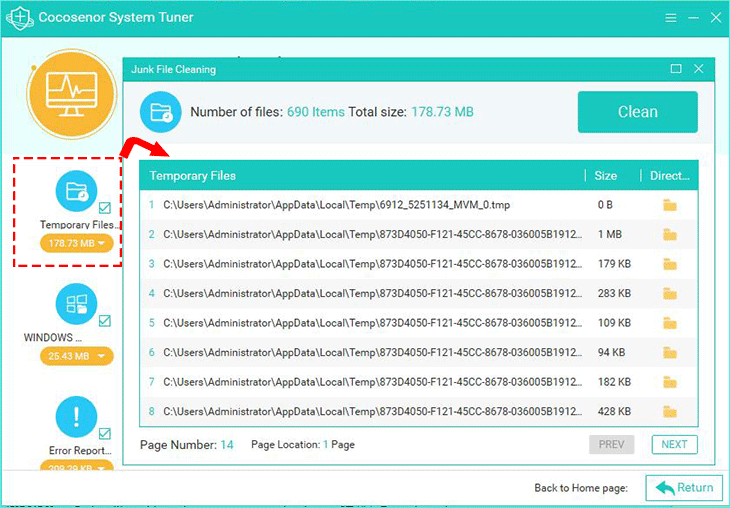This screenshot has width=730, height=508.
Task: Click the Error Report... sidebar label
Action: [80, 450]
